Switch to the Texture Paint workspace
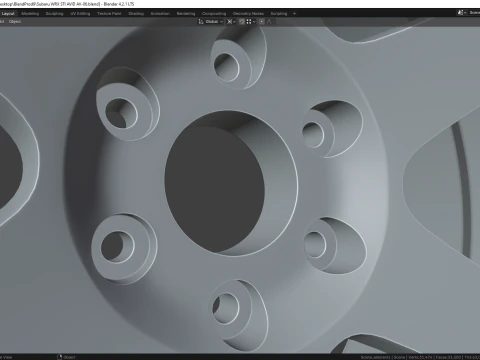480x360 pixels. pyautogui.click(x=109, y=14)
